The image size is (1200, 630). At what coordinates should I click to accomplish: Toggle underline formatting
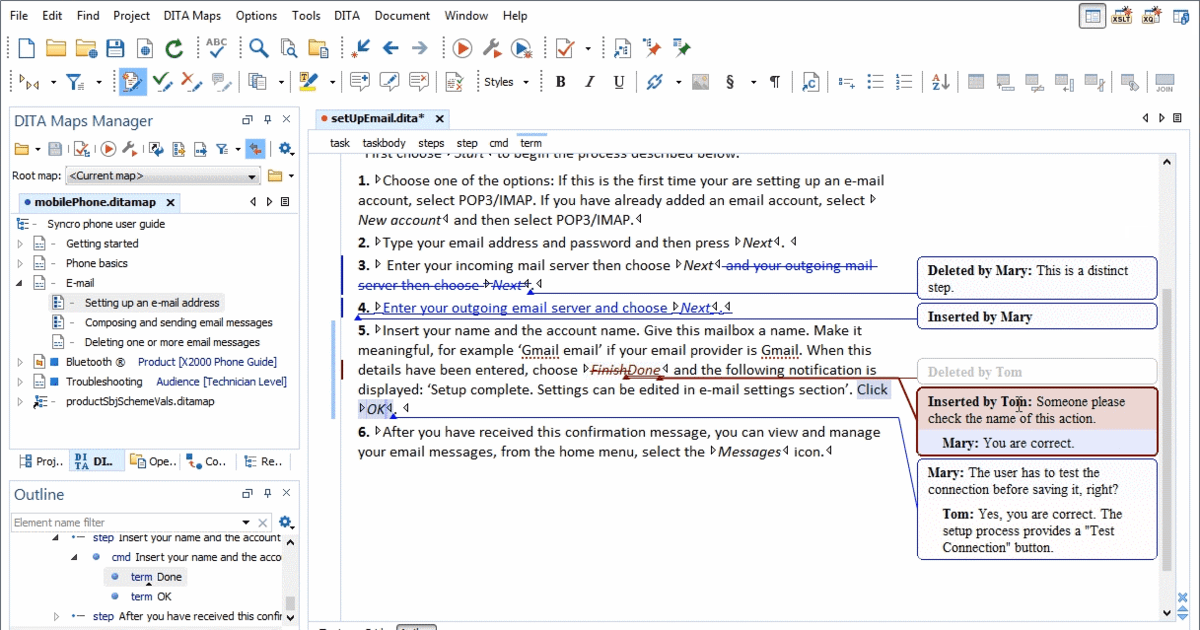(618, 82)
